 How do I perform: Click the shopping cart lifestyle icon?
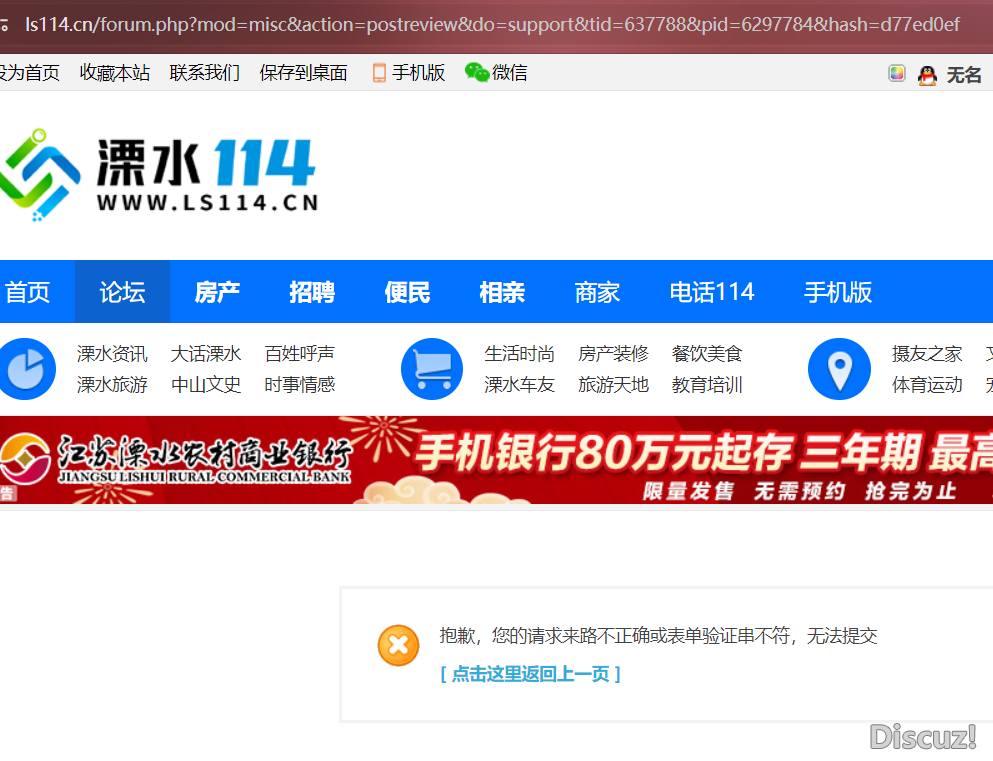(x=432, y=368)
